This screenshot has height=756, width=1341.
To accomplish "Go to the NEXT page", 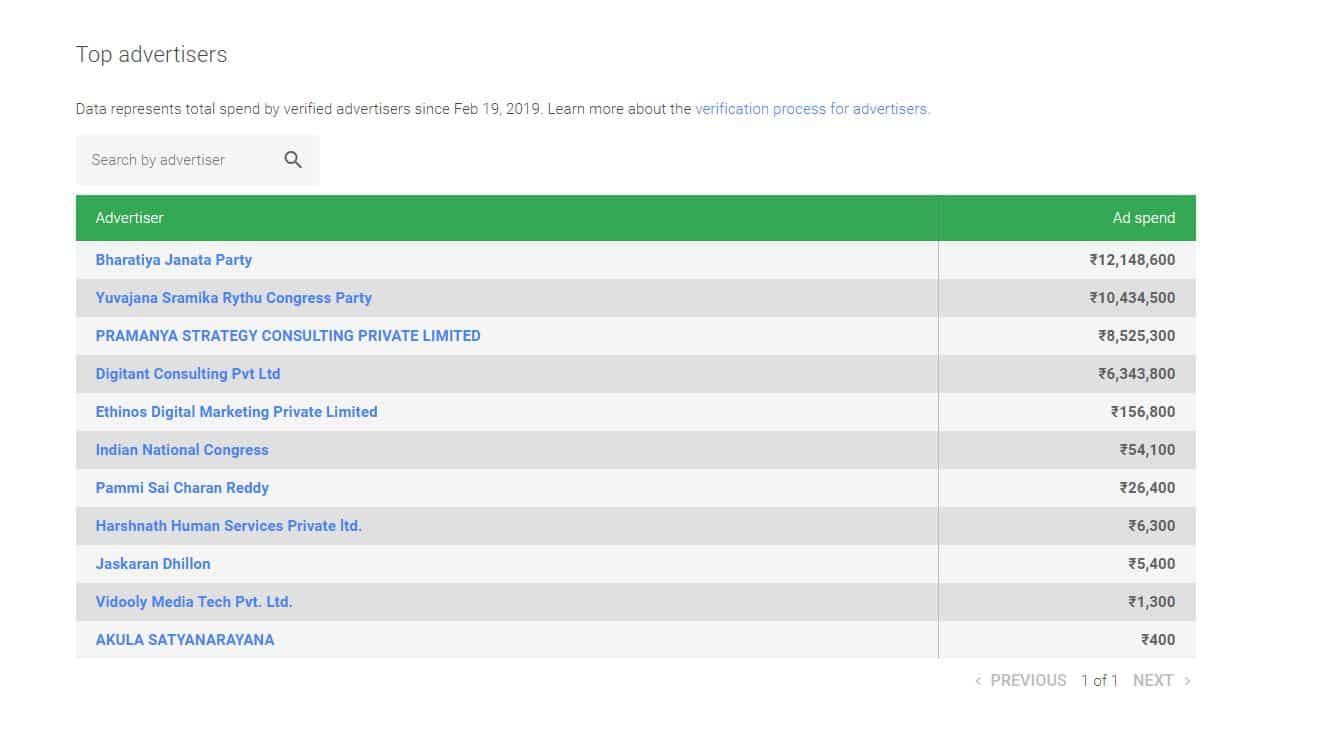I will [1162, 681].
